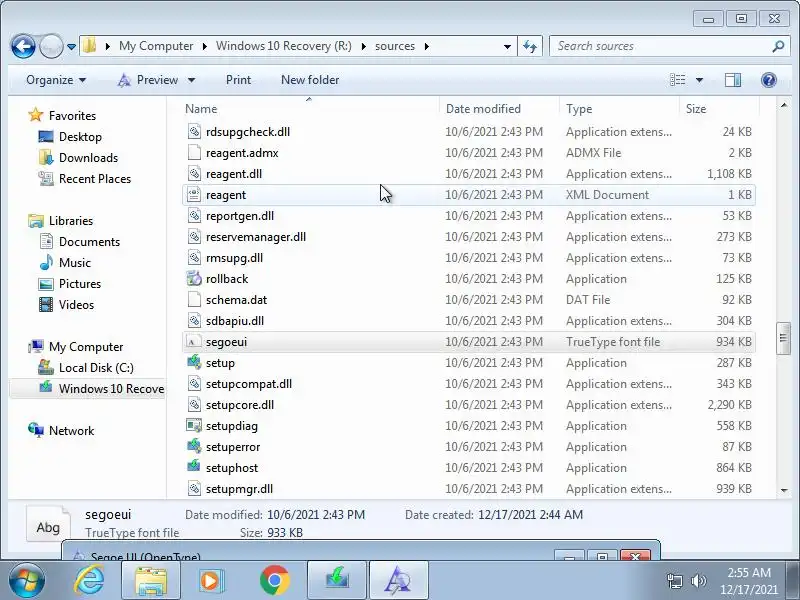Select the segoeui font file icon
The width and height of the screenshot is (800, 600).
tap(194, 342)
